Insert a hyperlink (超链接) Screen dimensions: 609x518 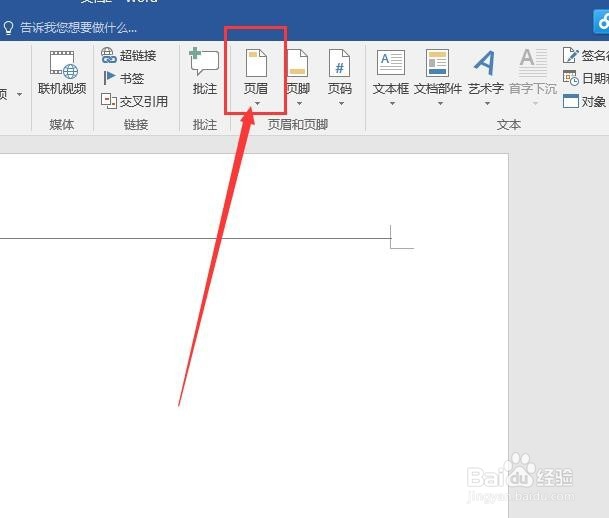coord(129,56)
